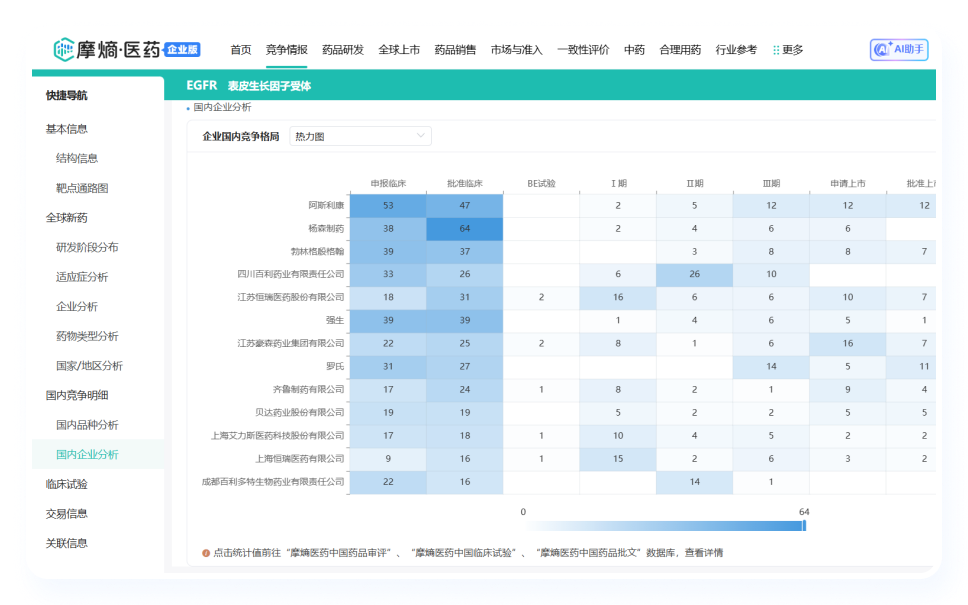Go to 国家/地区分析 in sidebar
The height and width of the screenshot is (605, 968).
(90, 366)
